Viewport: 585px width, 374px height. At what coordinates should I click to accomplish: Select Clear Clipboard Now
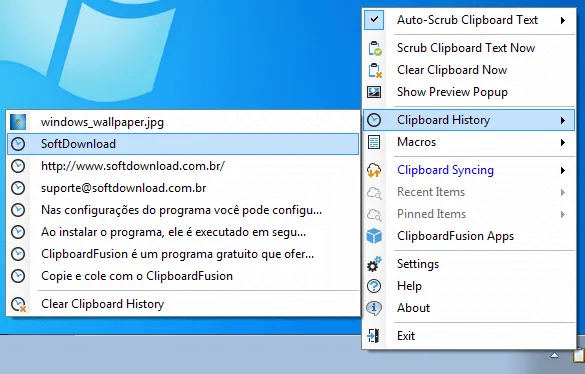[x=452, y=70]
